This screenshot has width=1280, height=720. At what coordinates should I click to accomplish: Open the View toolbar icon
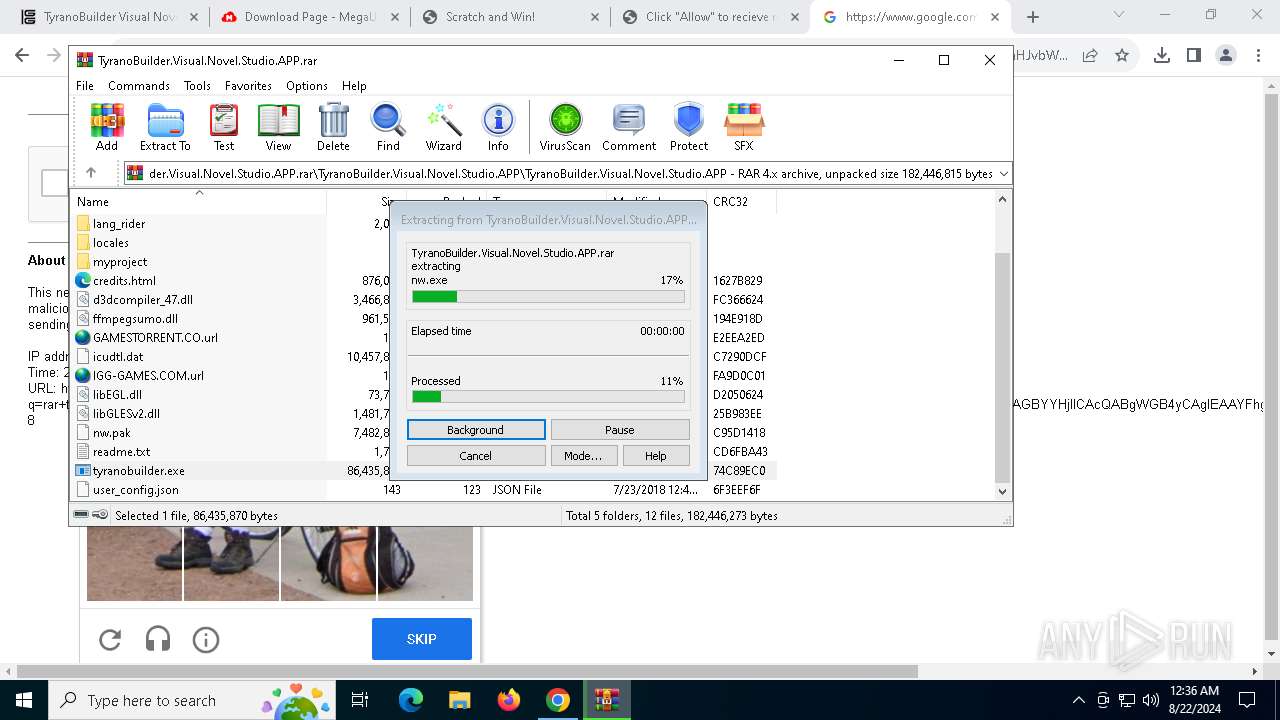pos(278,127)
